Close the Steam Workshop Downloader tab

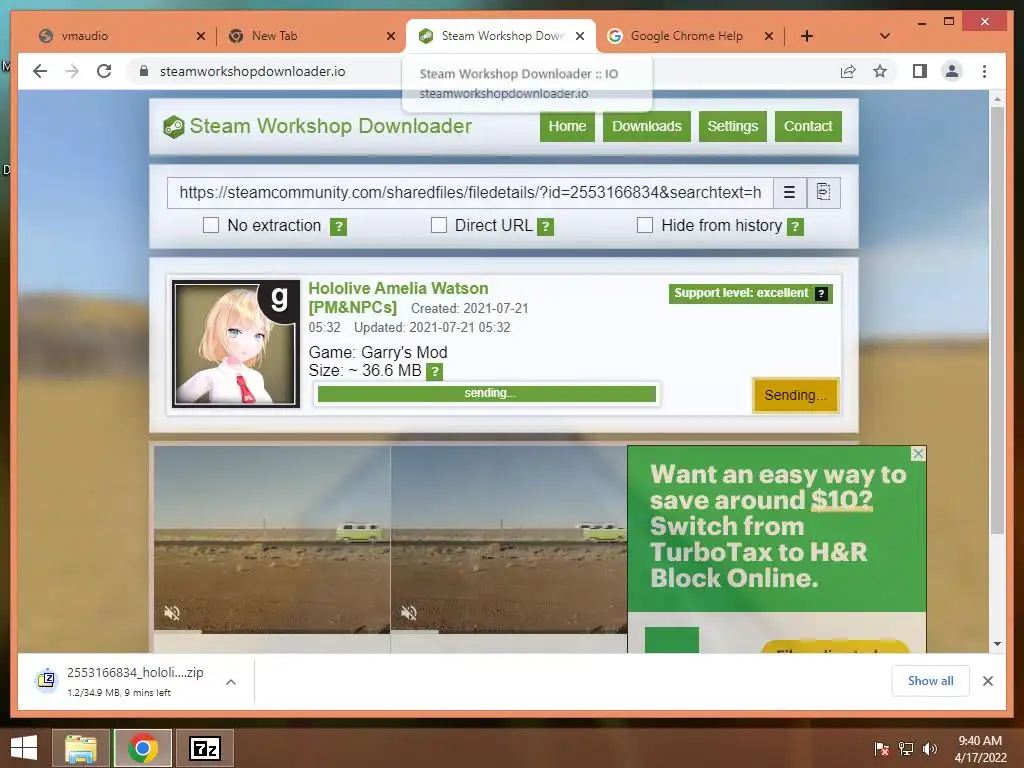[x=580, y=36]
